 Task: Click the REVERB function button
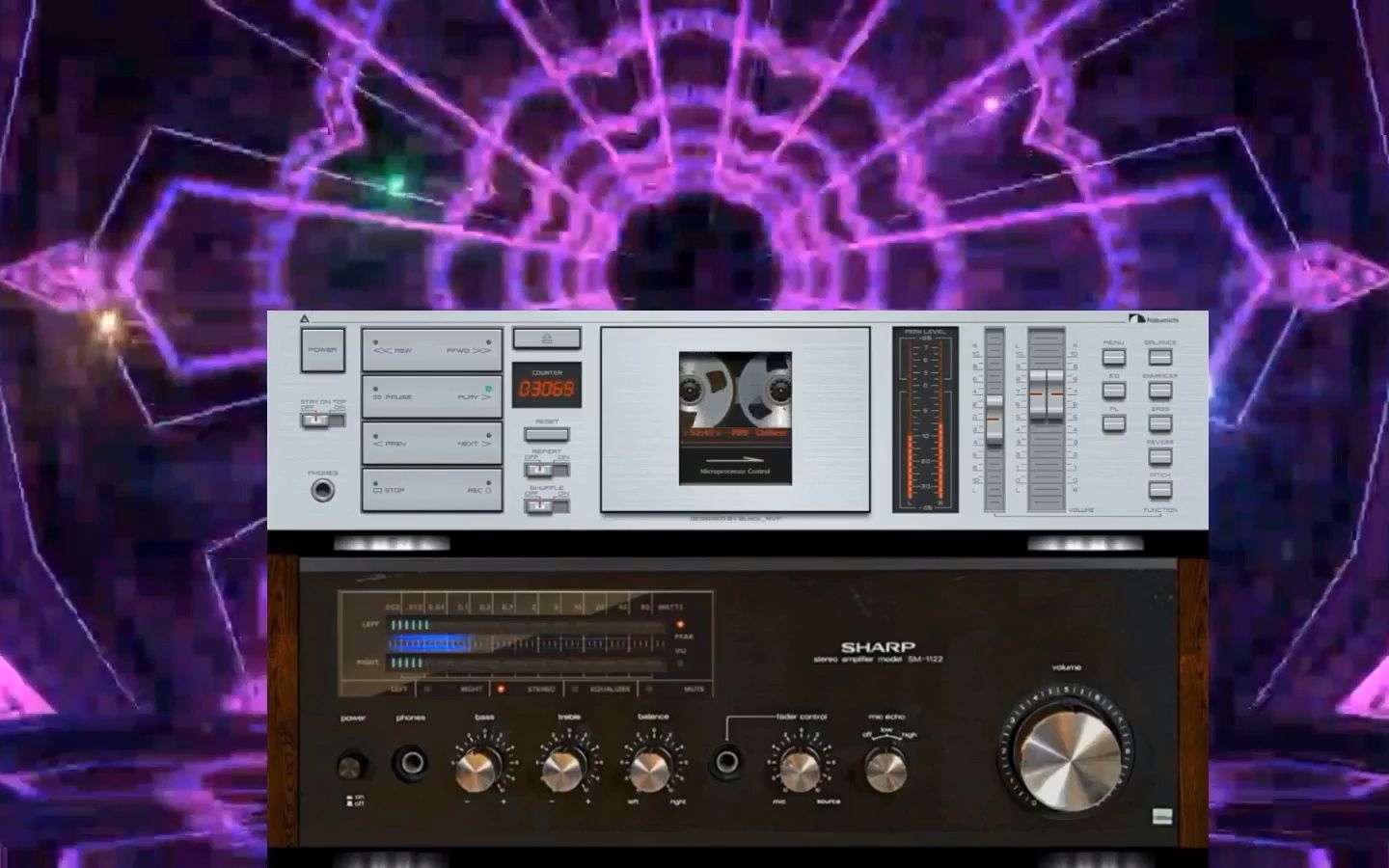(1160, 456)
